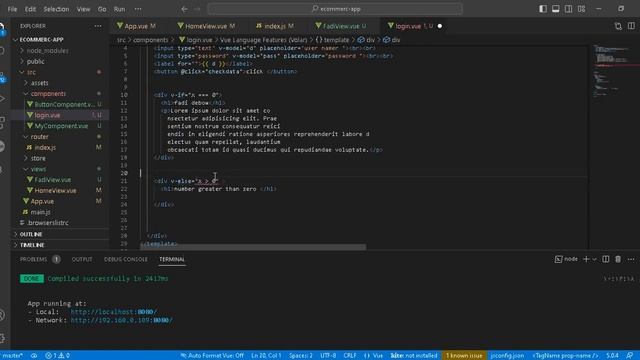Switch to HomeView.vue editor tab
This screenshot has height=360, width=640.
tap(206, 26)
